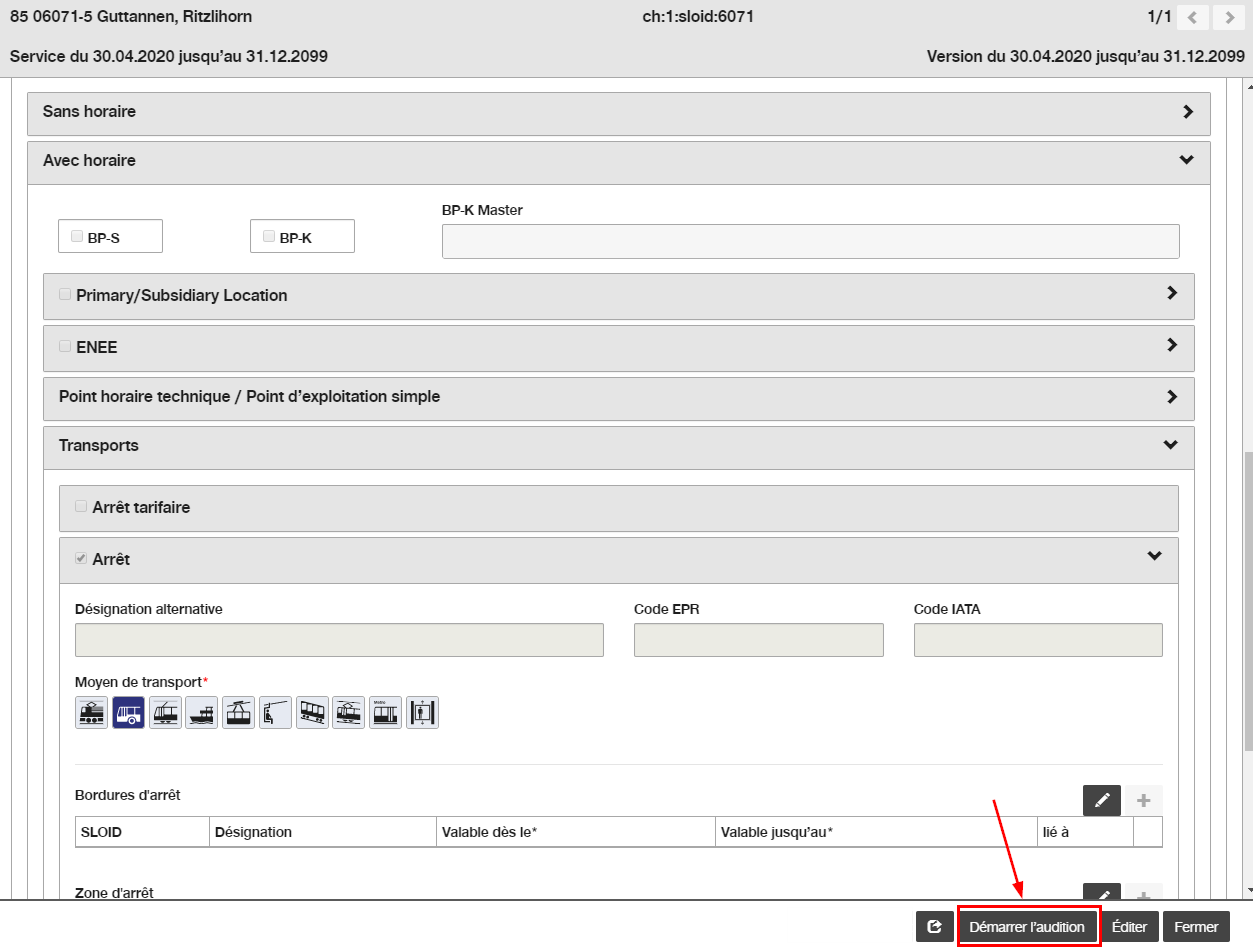1253x947 pixels.
Task: Click the export share icon button
Action: (935, 927)
